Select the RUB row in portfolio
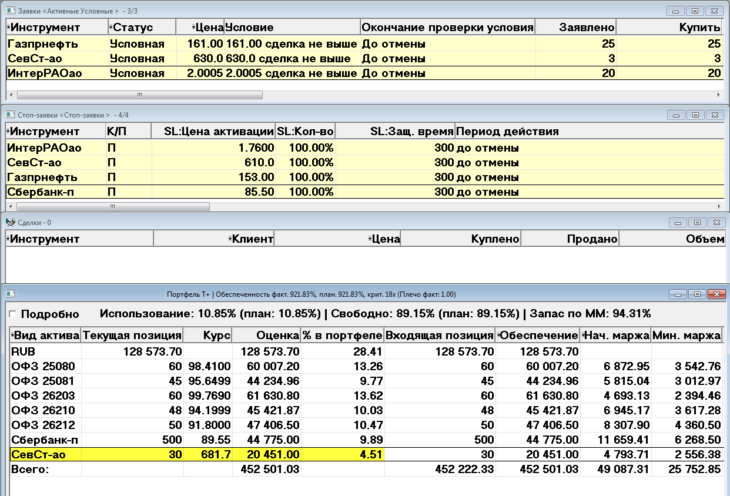 coord(366,351)
